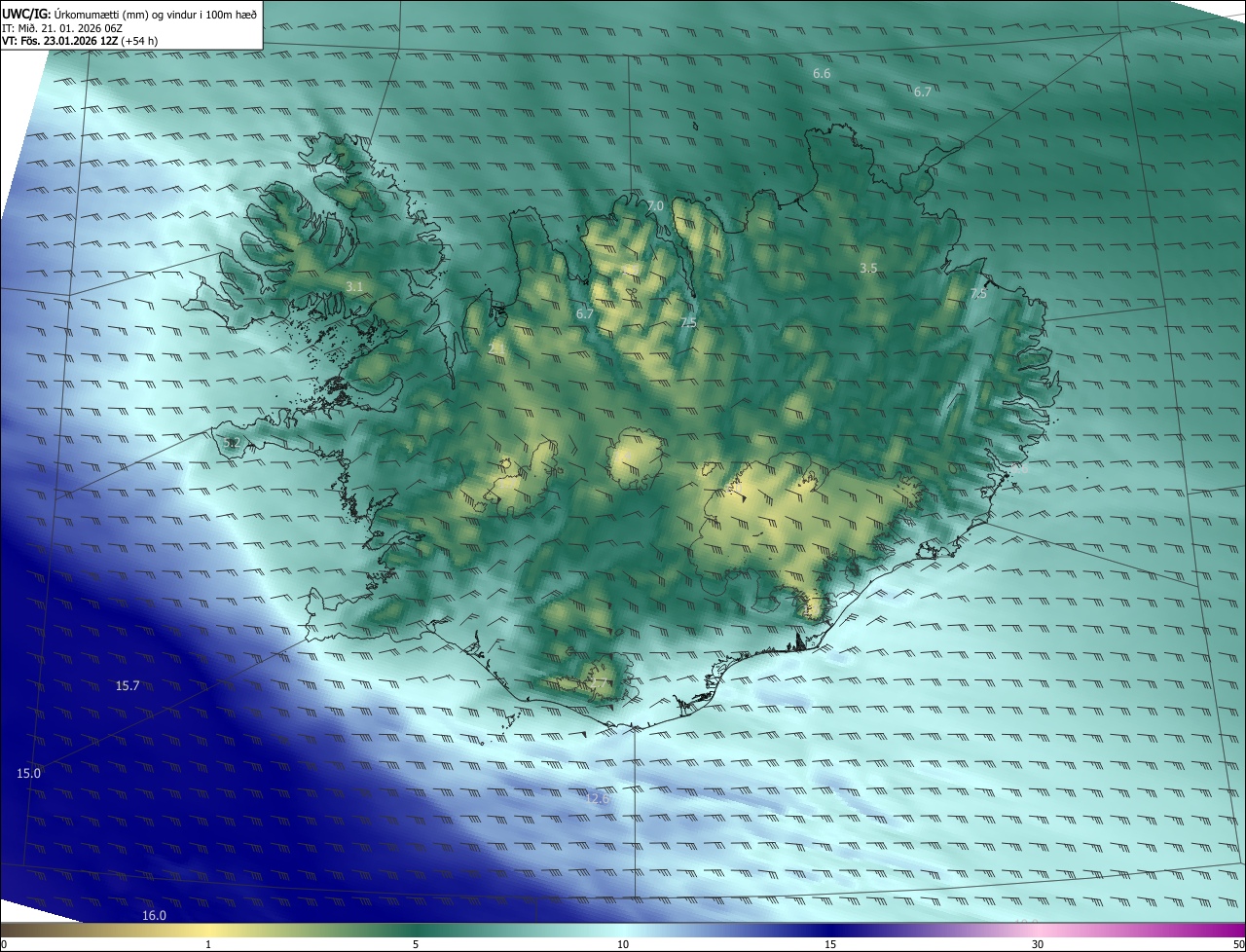
Task: Click the '6.6' value label on the map
Action: (822, 74)
